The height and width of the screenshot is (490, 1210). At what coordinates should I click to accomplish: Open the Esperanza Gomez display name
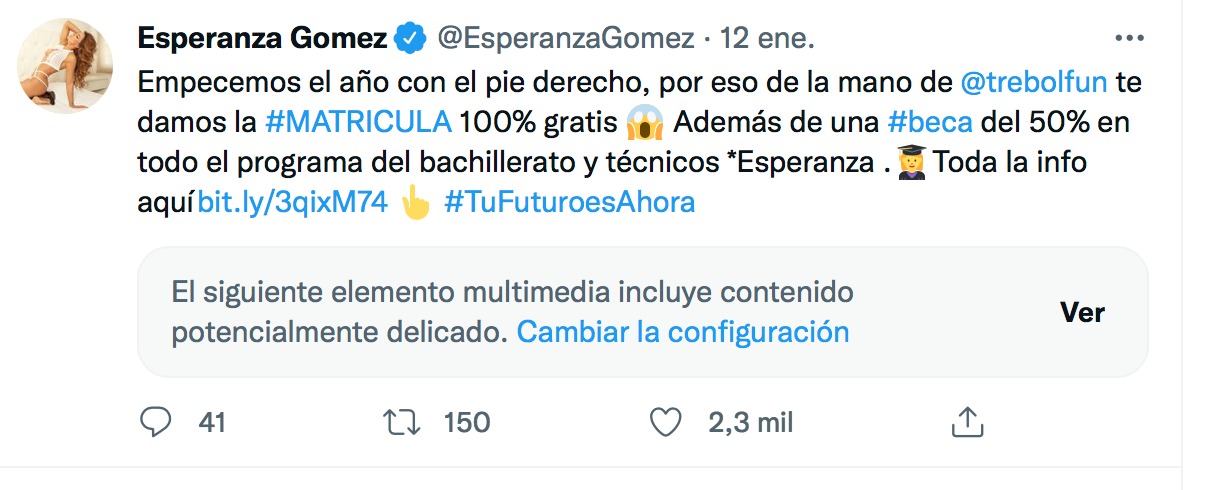(x=263, y=39)
